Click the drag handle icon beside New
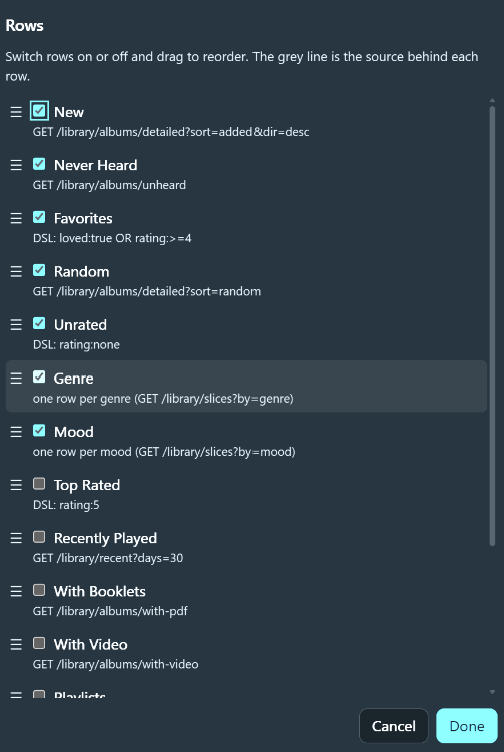The height and width of the screenshot is (752, 504). pyautogui.click(x=16, y=112)
